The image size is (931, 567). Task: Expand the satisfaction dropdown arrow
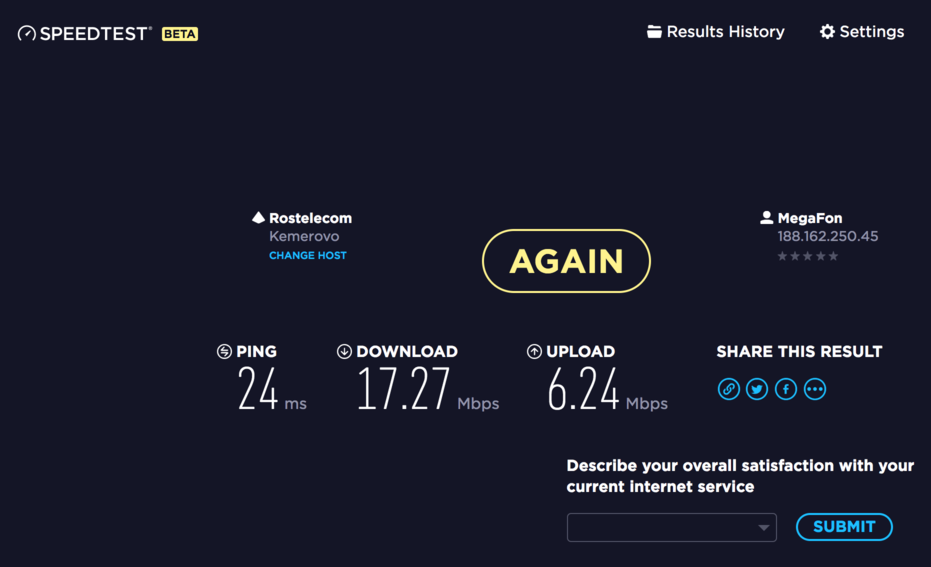764,528
